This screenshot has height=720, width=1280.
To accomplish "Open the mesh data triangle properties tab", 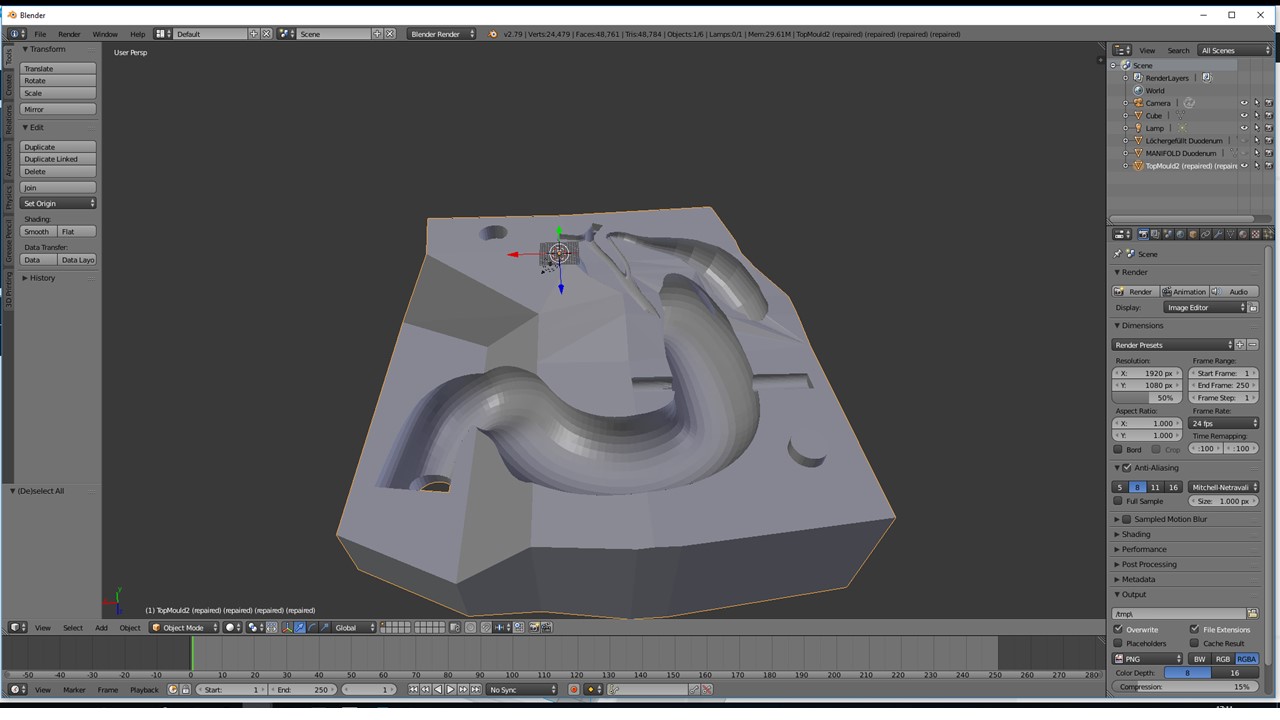I will pyautogui.click(x=1230, y=234).
